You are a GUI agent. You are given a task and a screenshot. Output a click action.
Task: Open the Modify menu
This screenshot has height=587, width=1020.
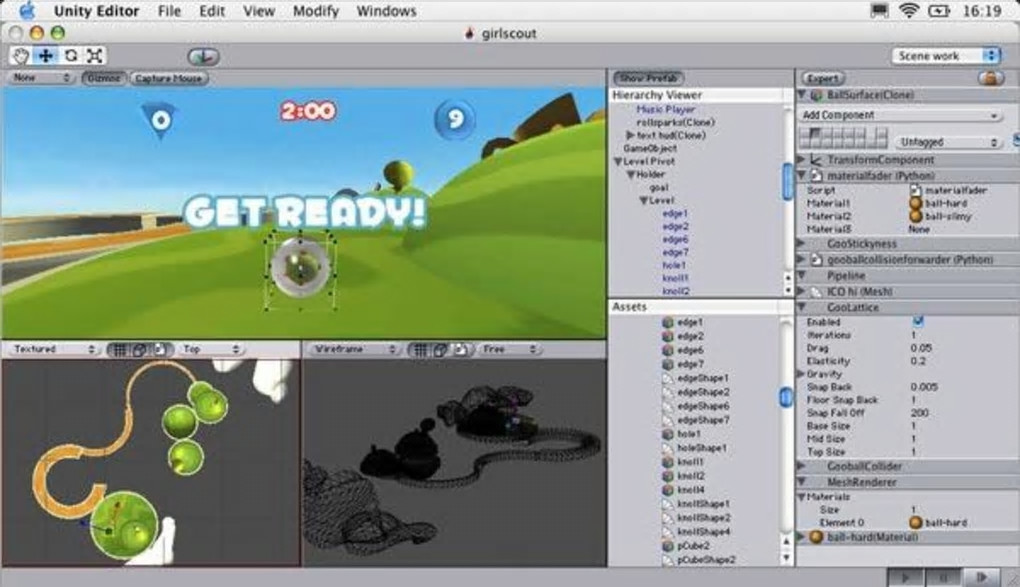point(315,11)
